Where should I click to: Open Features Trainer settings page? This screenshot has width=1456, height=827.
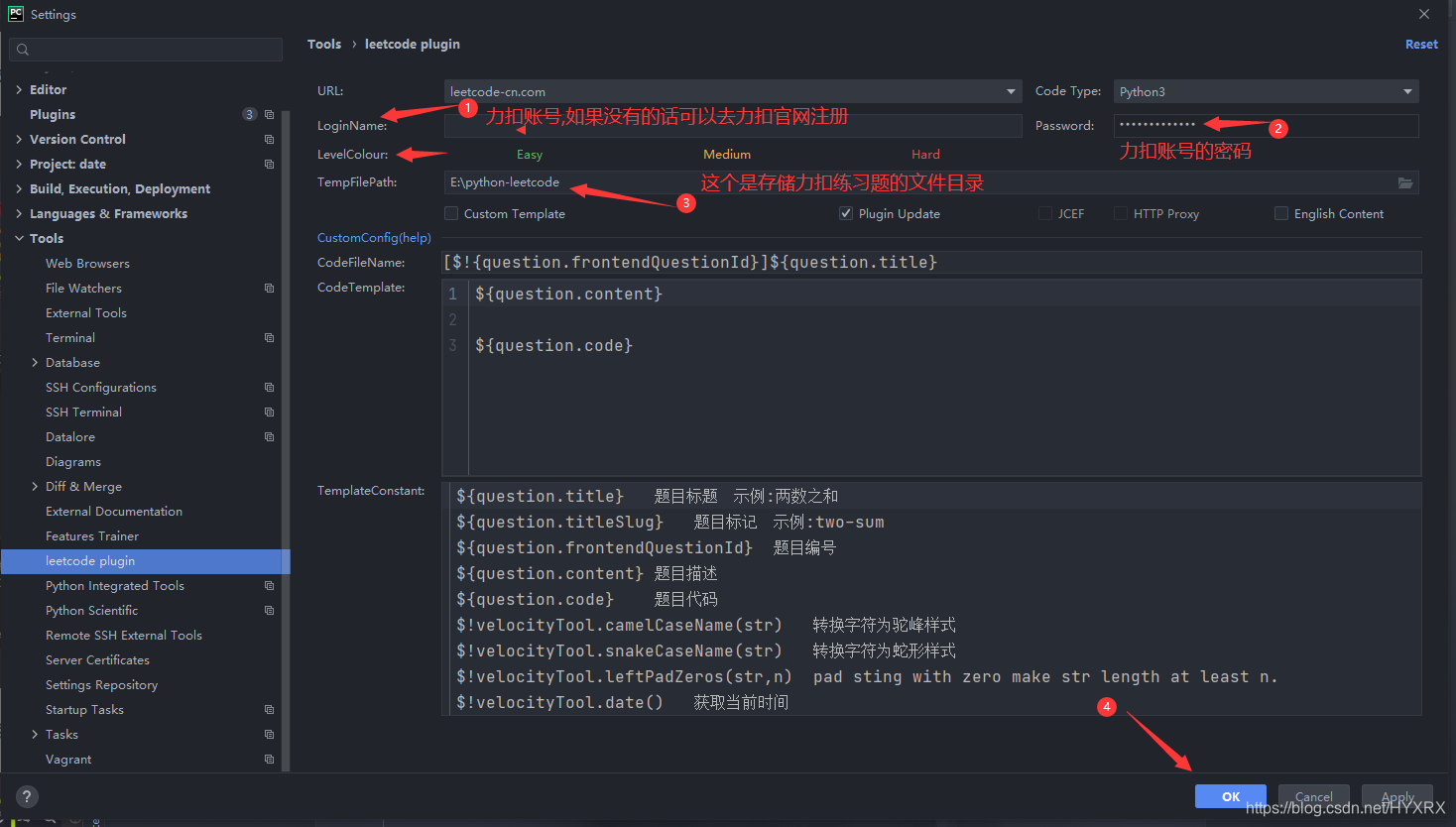[x=92, y=536]
